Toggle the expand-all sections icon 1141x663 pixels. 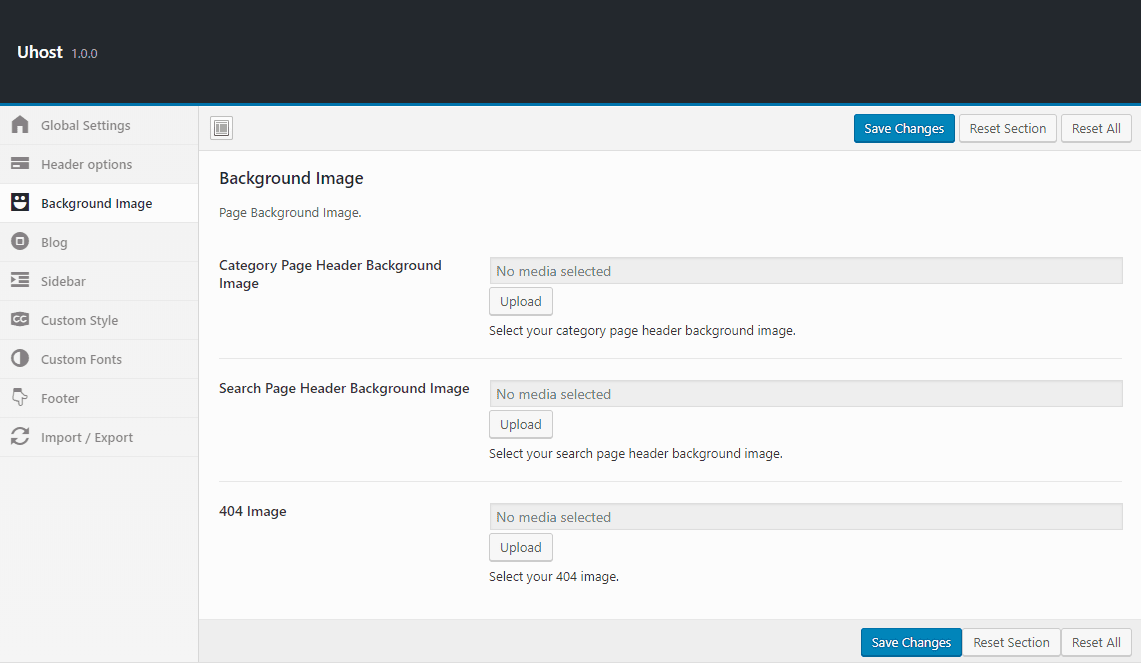coord(222,128)
